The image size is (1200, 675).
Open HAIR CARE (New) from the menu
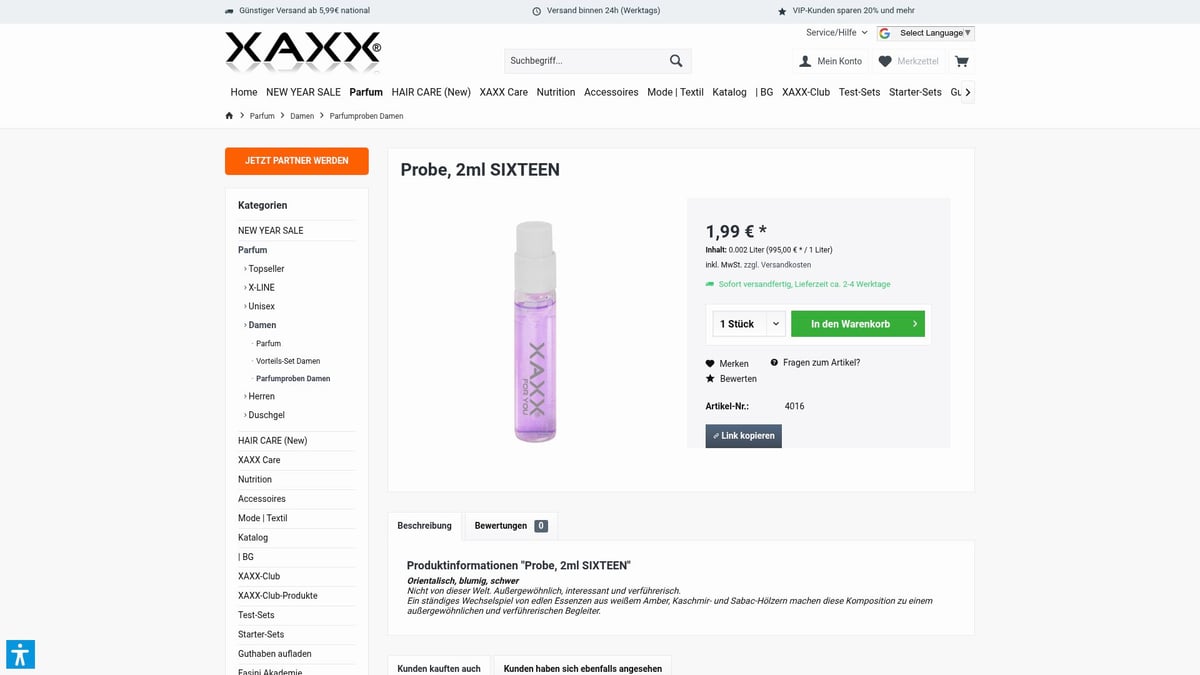[x=431, y=91]
